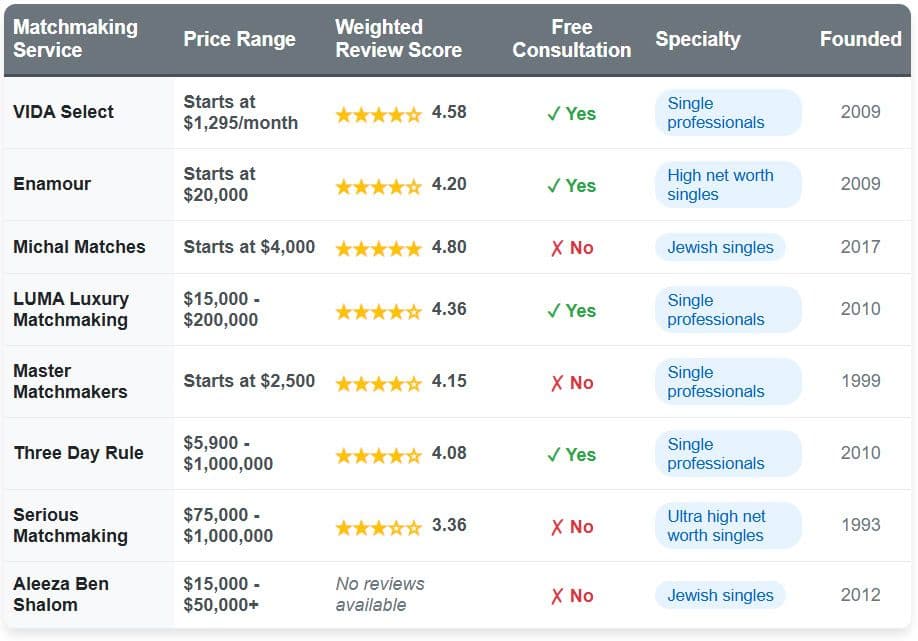This screenshot has width=918, height=641.
Task: Open the VIDA Select service name
Action: pos(63,112)
